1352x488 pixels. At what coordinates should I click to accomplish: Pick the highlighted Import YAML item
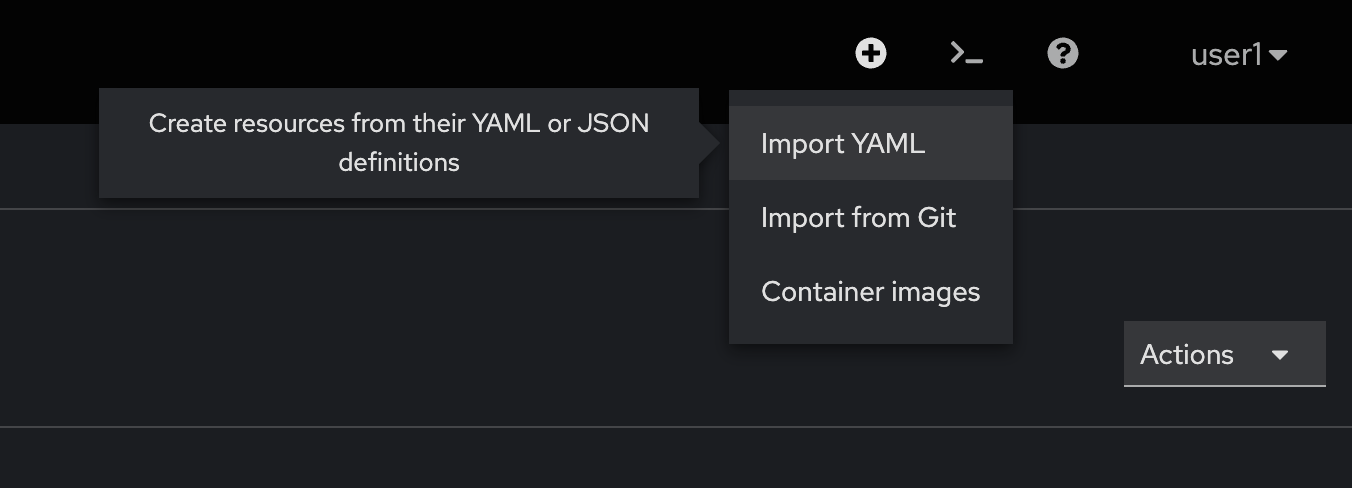pyautogui.click(x=871, y=143)
